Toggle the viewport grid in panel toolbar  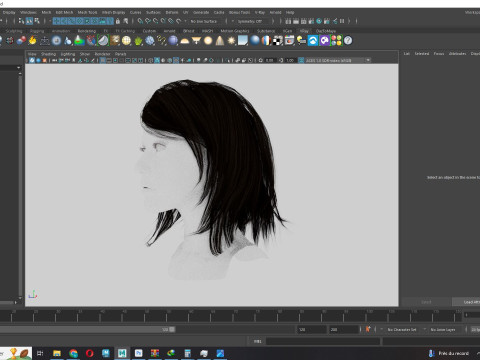(103, 60)
